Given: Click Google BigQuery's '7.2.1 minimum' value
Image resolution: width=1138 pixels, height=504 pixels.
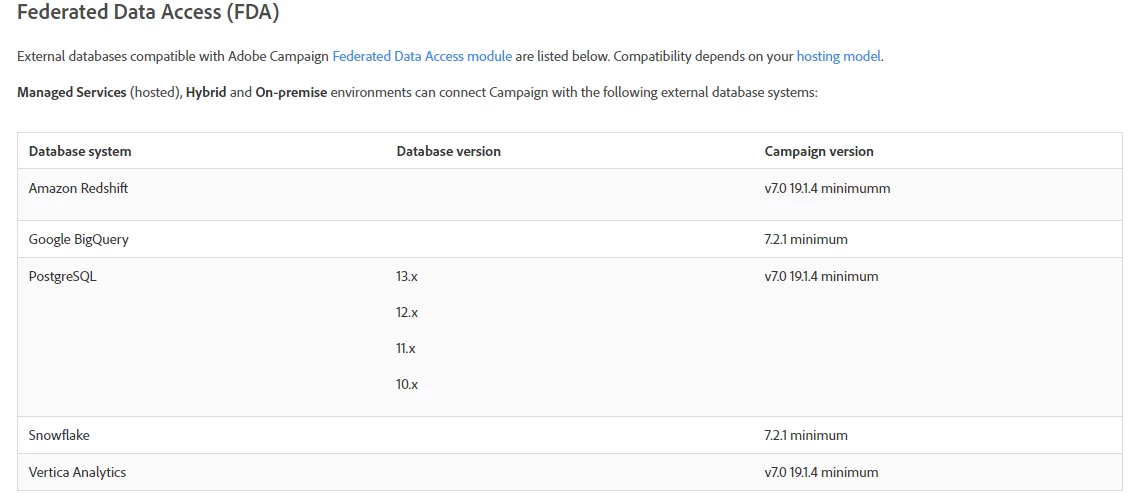Looking at the screenshot, I should pyautogui.click(x=806, y=239).
